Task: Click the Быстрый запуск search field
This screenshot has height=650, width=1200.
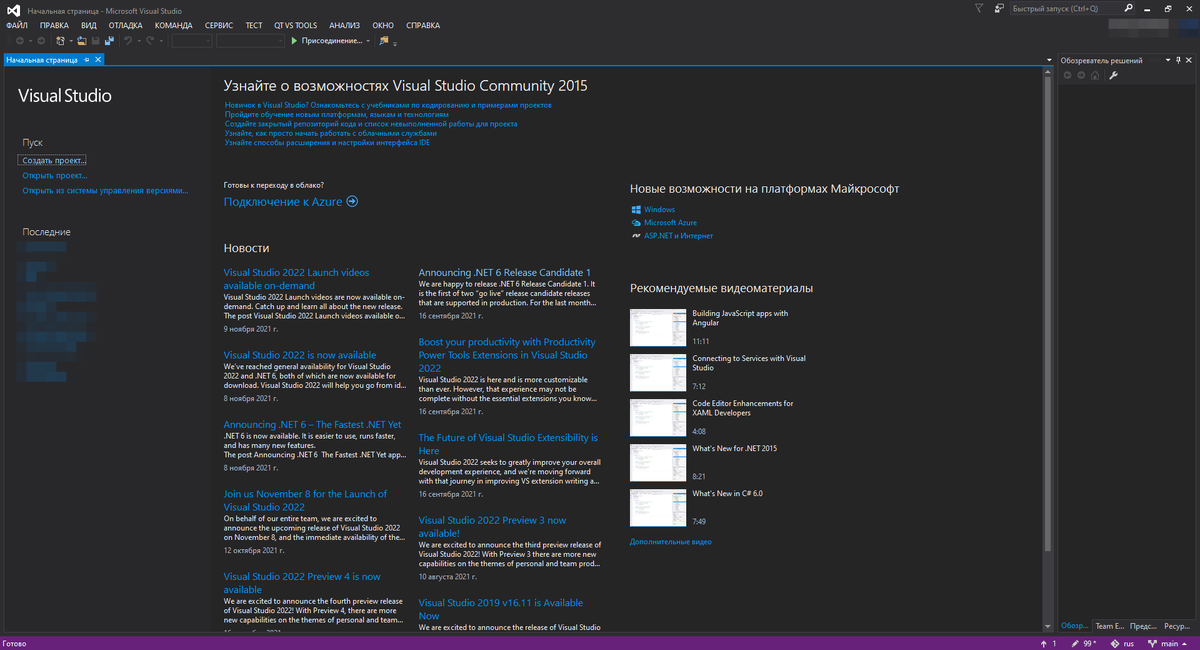Action: point(1065,8)
